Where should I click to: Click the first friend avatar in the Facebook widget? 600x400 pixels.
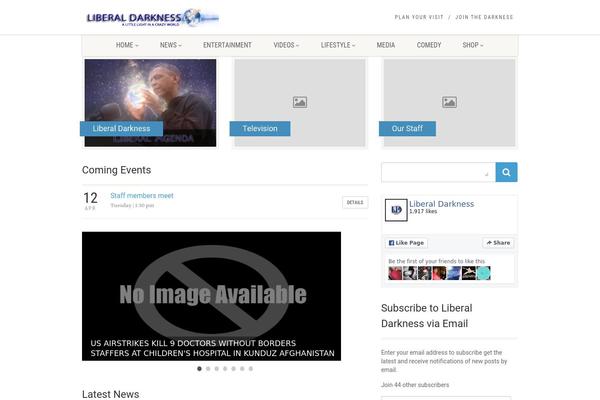click(395, 273)
